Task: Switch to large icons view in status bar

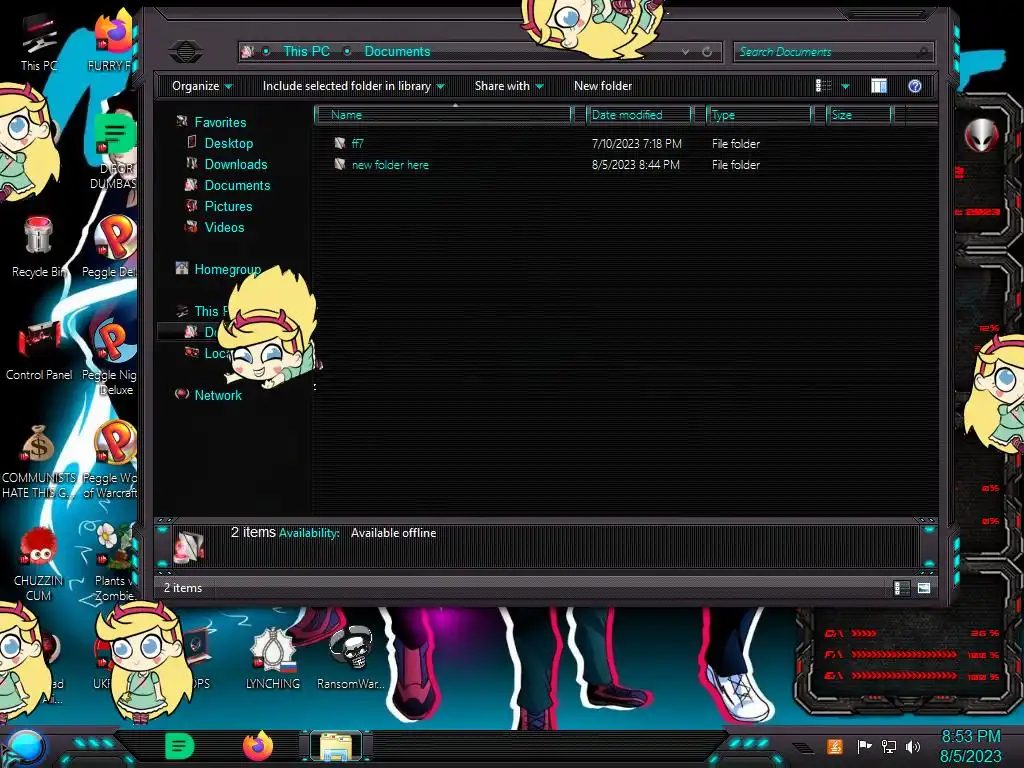Action: tap(924, 588)
